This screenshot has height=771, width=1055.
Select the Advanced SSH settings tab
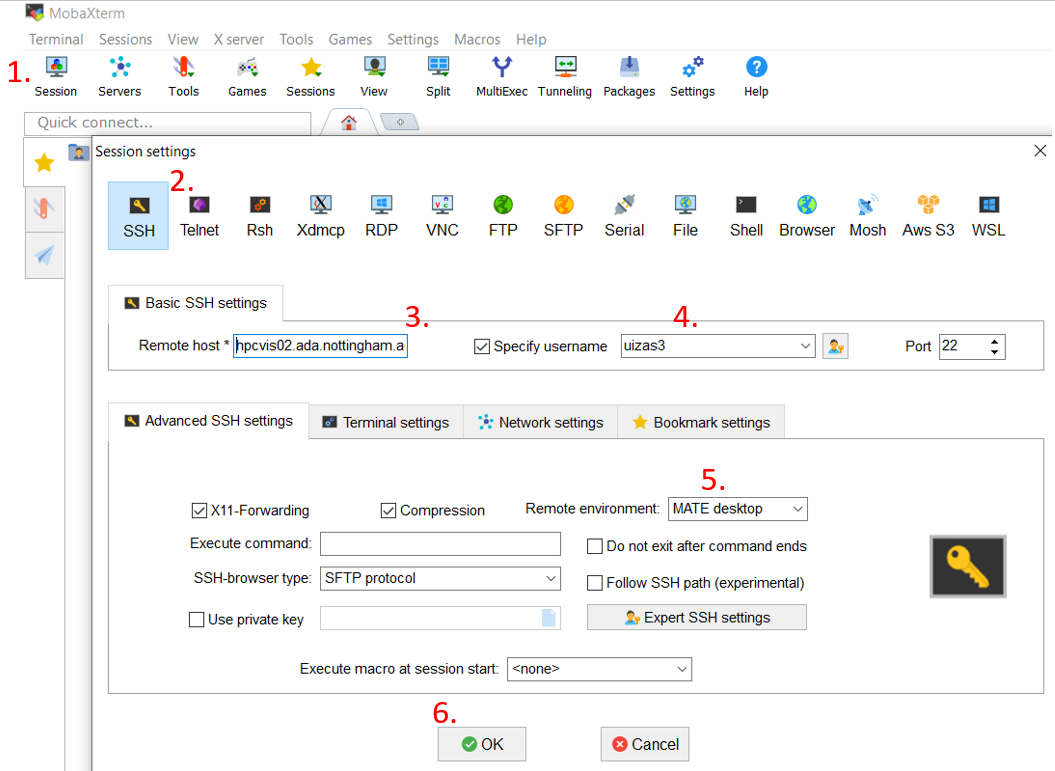(209, 421)
